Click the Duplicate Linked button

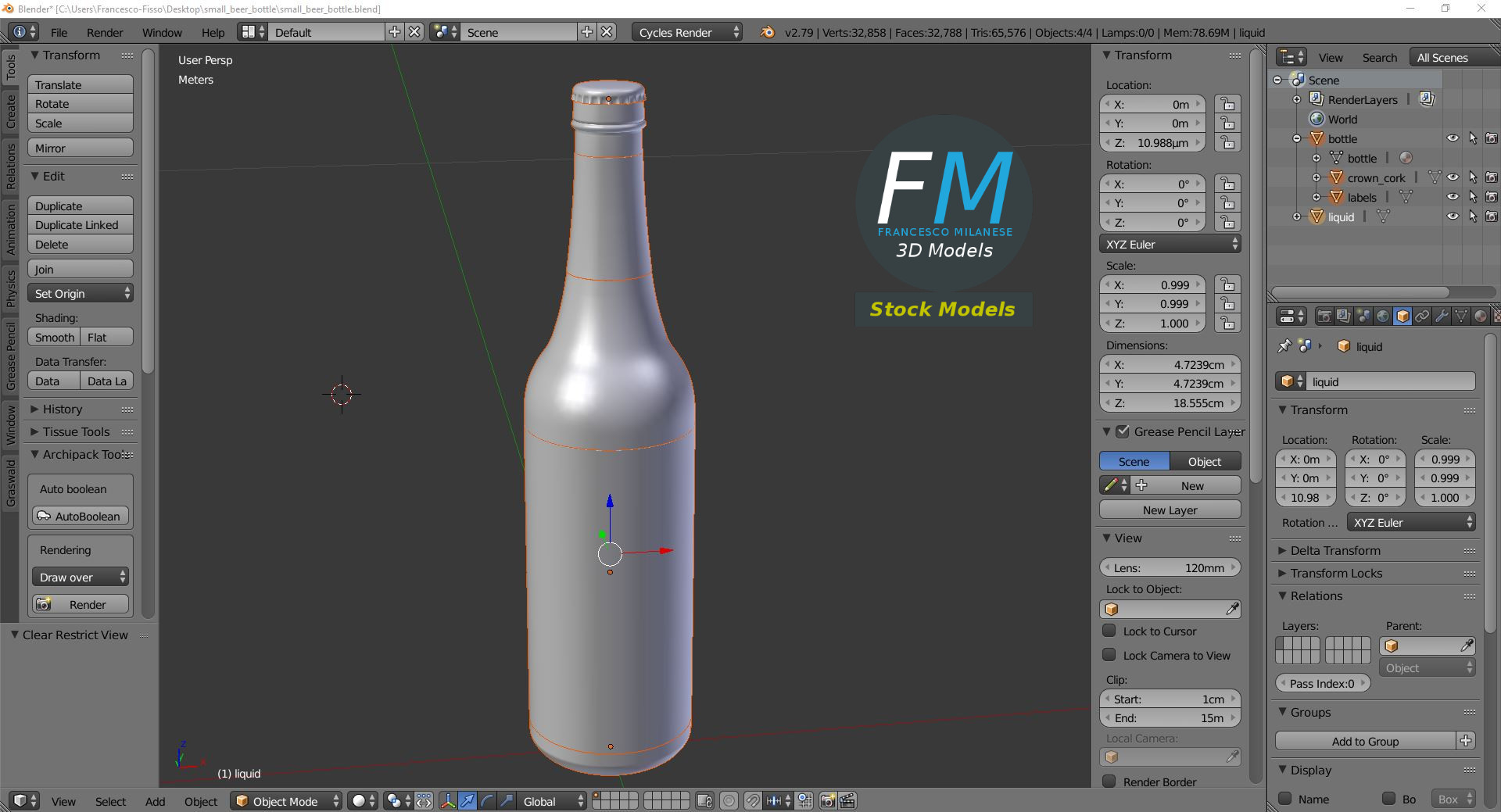coord(81,224)
